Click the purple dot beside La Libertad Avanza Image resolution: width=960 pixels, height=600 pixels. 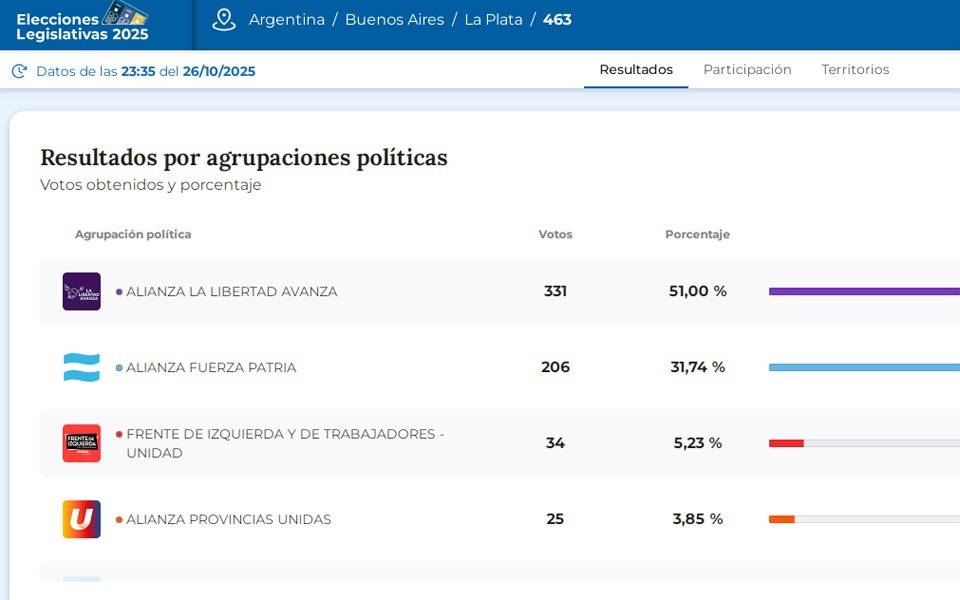[119, 292]
